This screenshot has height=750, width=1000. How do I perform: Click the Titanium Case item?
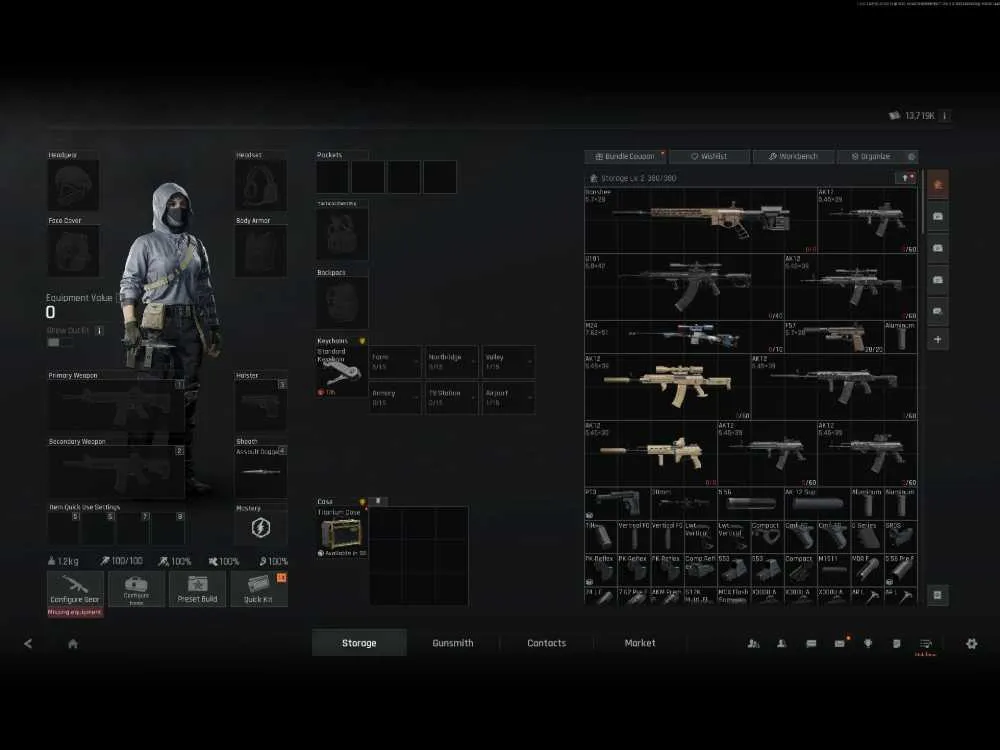[x=342, y=533]
